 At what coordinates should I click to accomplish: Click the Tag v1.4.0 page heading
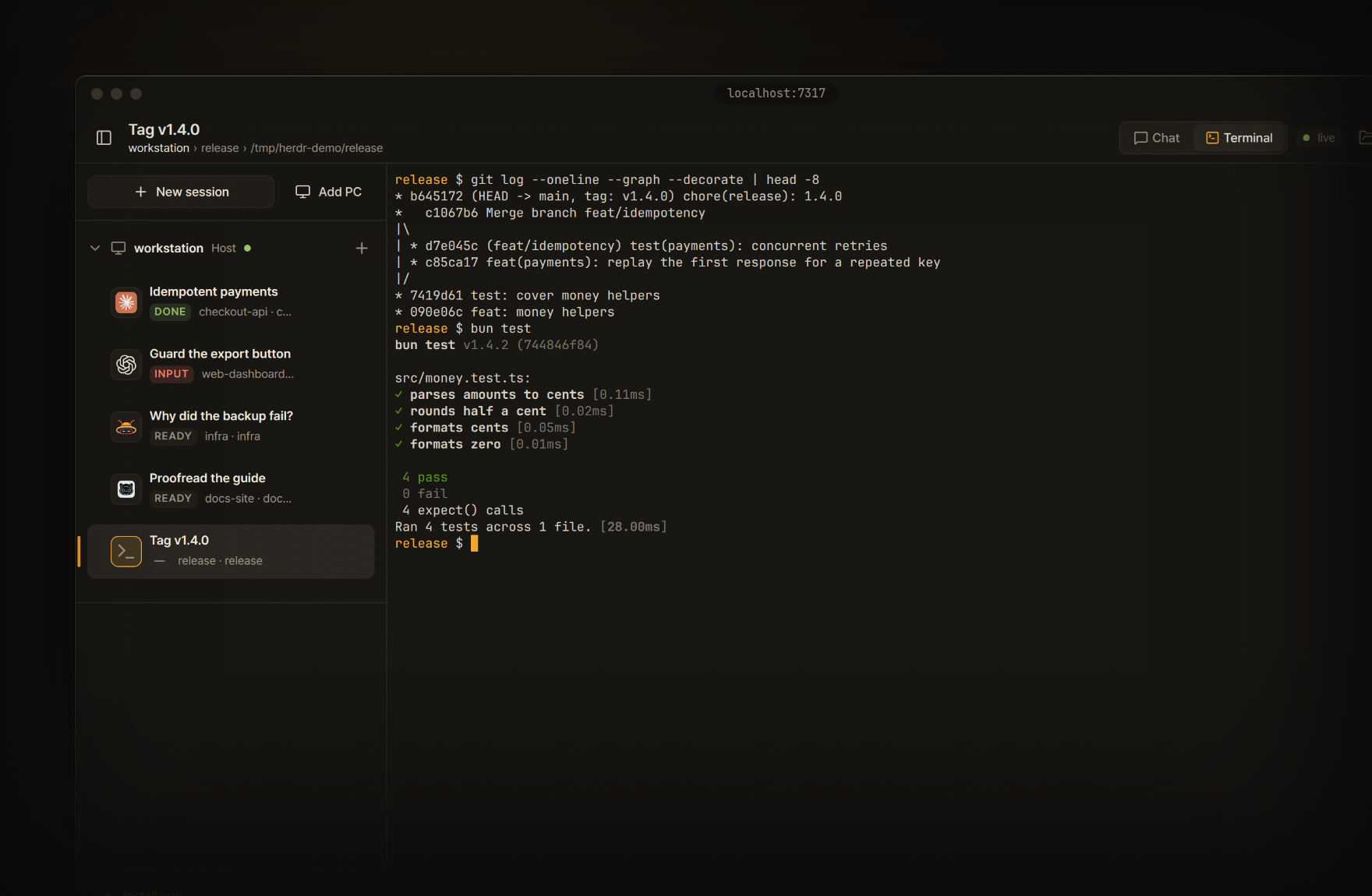click(164, 129)
